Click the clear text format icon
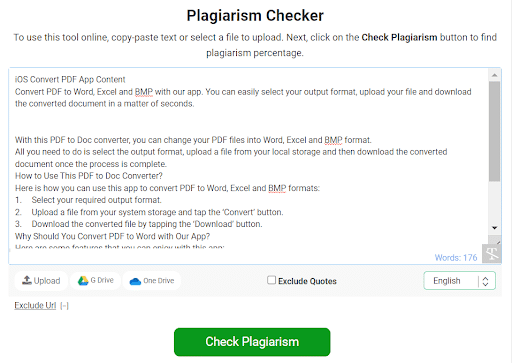Screen dimensions: 512x363 coord(492,254)
